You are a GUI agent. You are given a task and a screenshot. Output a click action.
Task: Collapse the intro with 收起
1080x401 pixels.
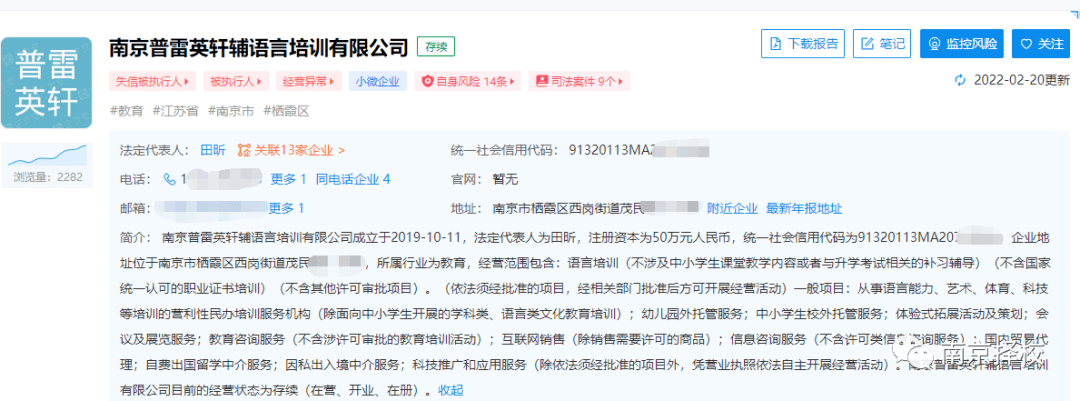(451, 390)
